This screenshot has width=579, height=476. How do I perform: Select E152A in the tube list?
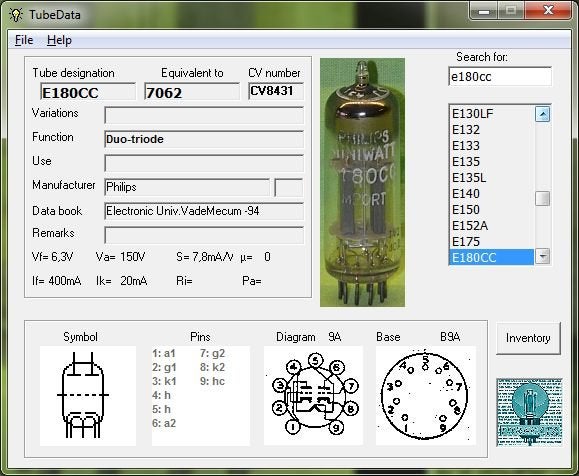pyautogui.click(x=491, y=226)
